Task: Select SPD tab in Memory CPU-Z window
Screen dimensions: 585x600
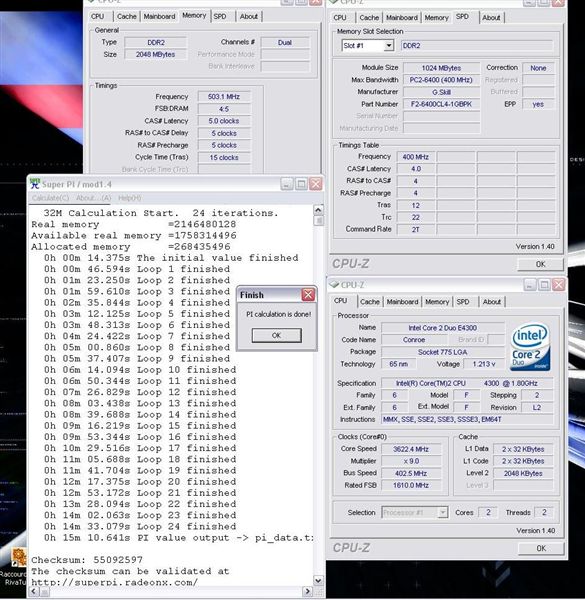Action: pos(220,16)
